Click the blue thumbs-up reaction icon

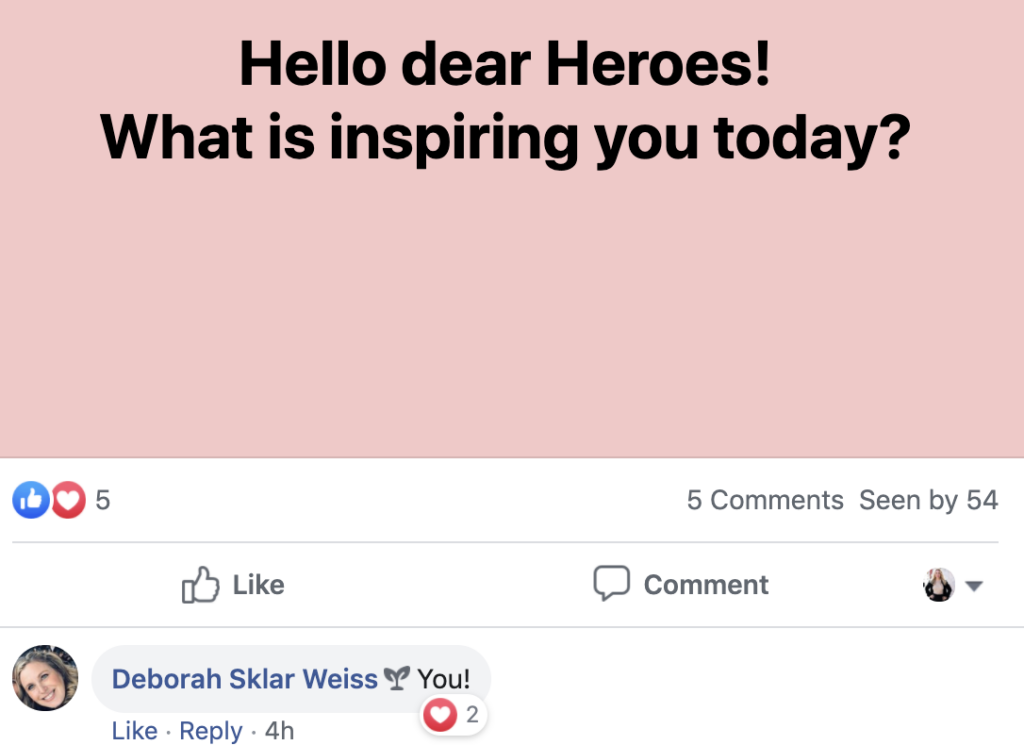(30, 500)
